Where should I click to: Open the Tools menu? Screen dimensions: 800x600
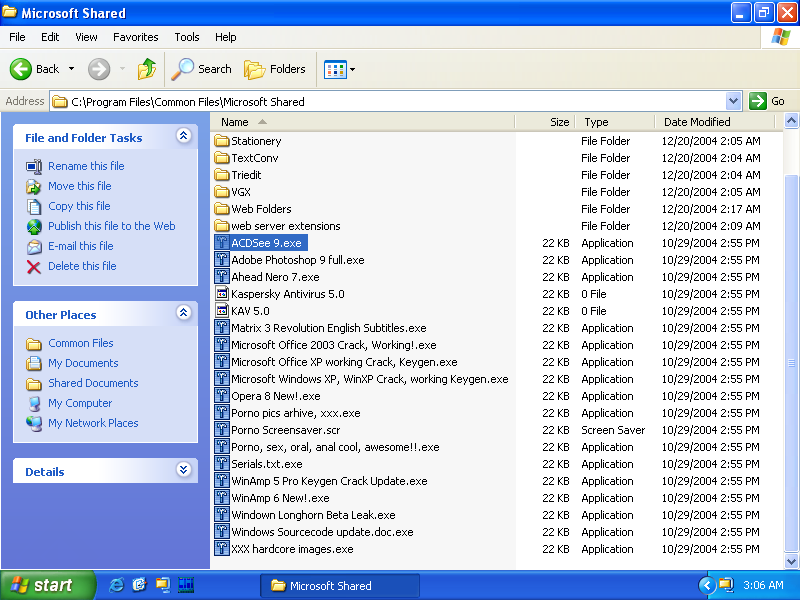pos(187,37)
